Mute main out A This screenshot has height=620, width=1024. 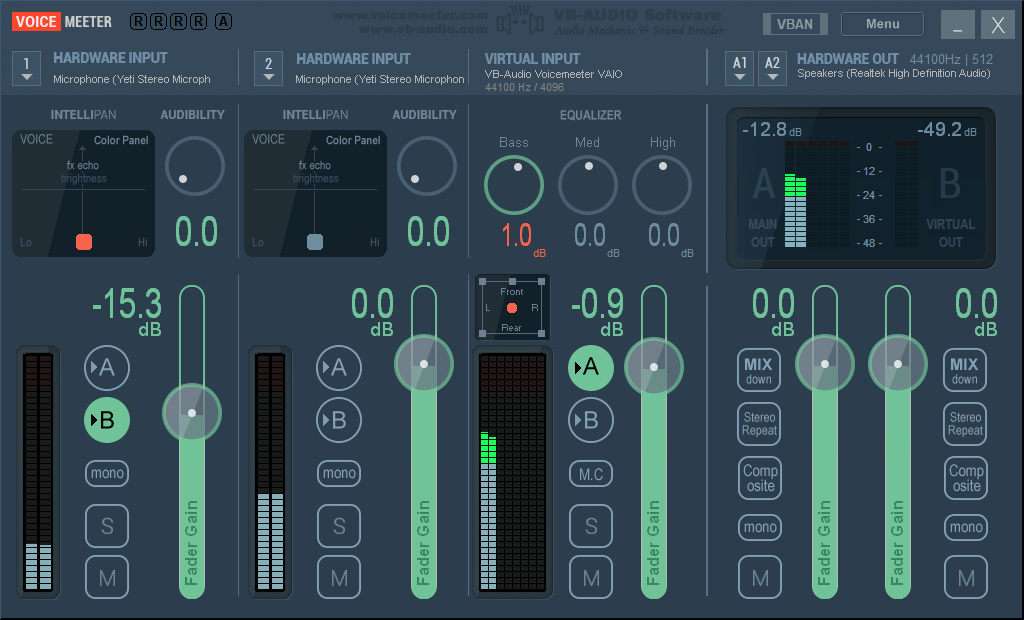tap(760, 578)
